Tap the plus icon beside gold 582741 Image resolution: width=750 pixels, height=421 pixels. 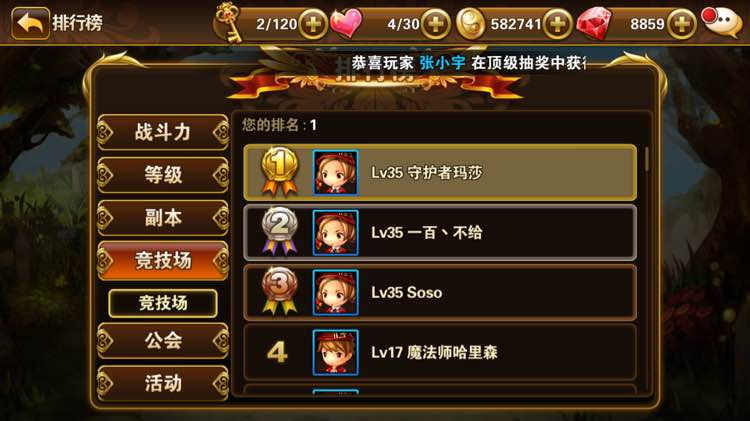[557, 23]
